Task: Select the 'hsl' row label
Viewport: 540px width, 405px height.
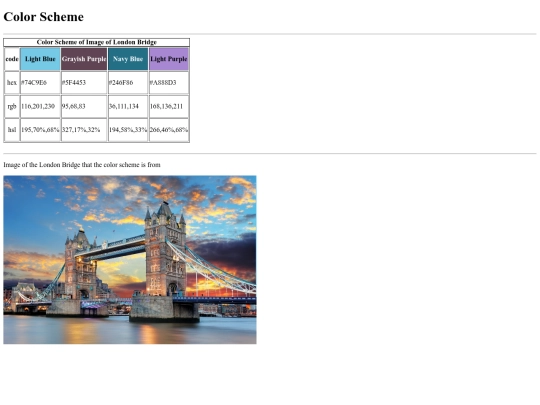Action: pos(12,130)
